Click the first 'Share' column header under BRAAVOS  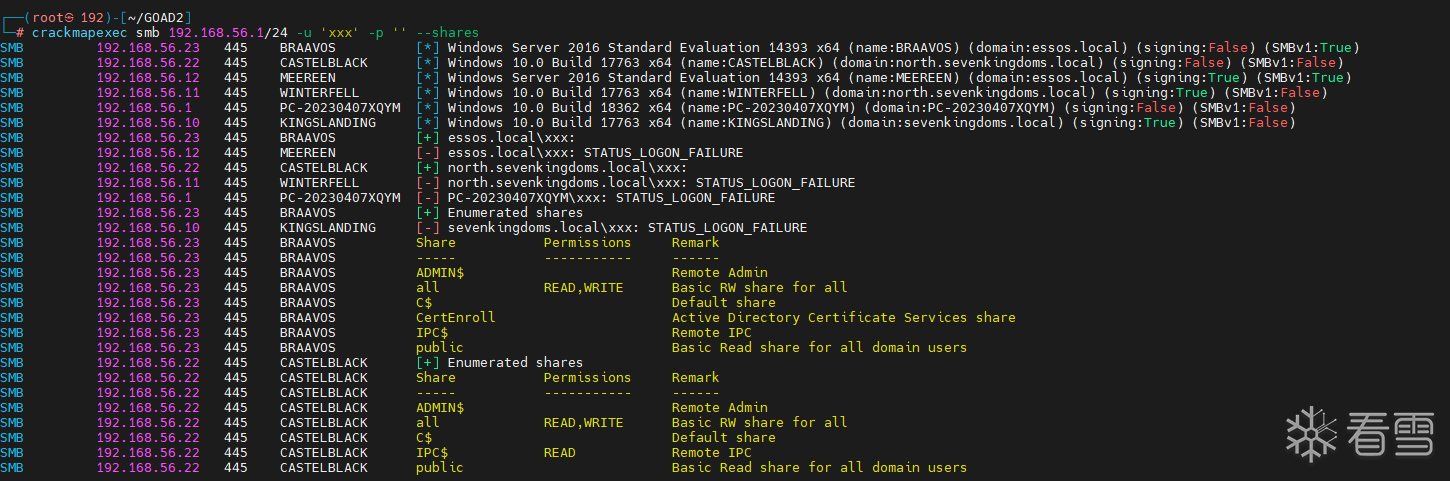coord(435,243)
